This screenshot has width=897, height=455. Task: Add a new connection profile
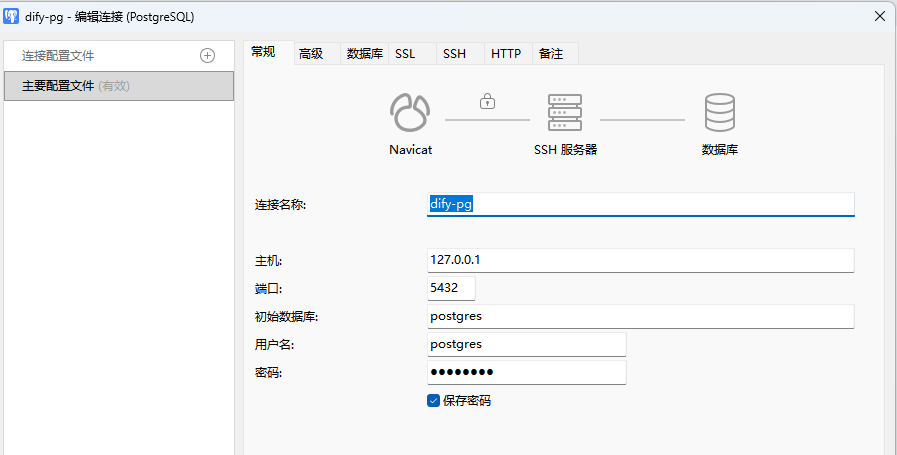207,56
